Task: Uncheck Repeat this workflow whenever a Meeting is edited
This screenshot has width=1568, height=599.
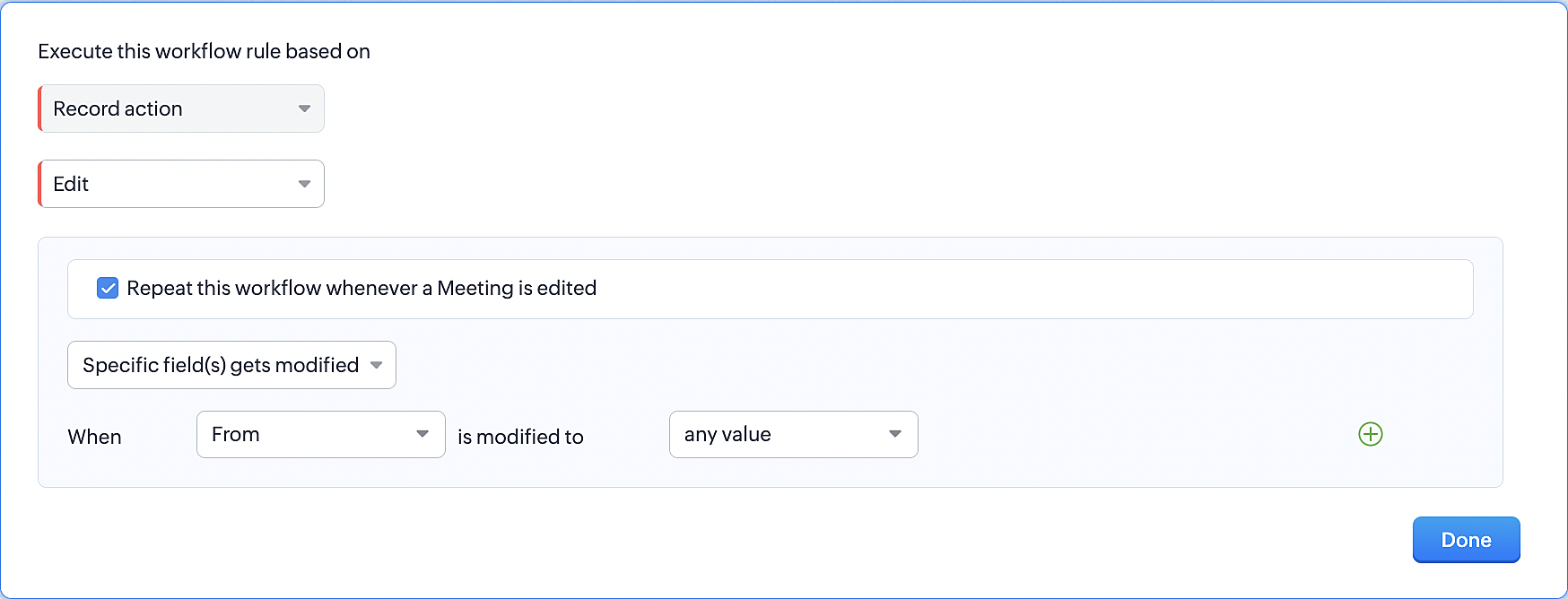Action: pyautogui.click(x=108, y=288)
